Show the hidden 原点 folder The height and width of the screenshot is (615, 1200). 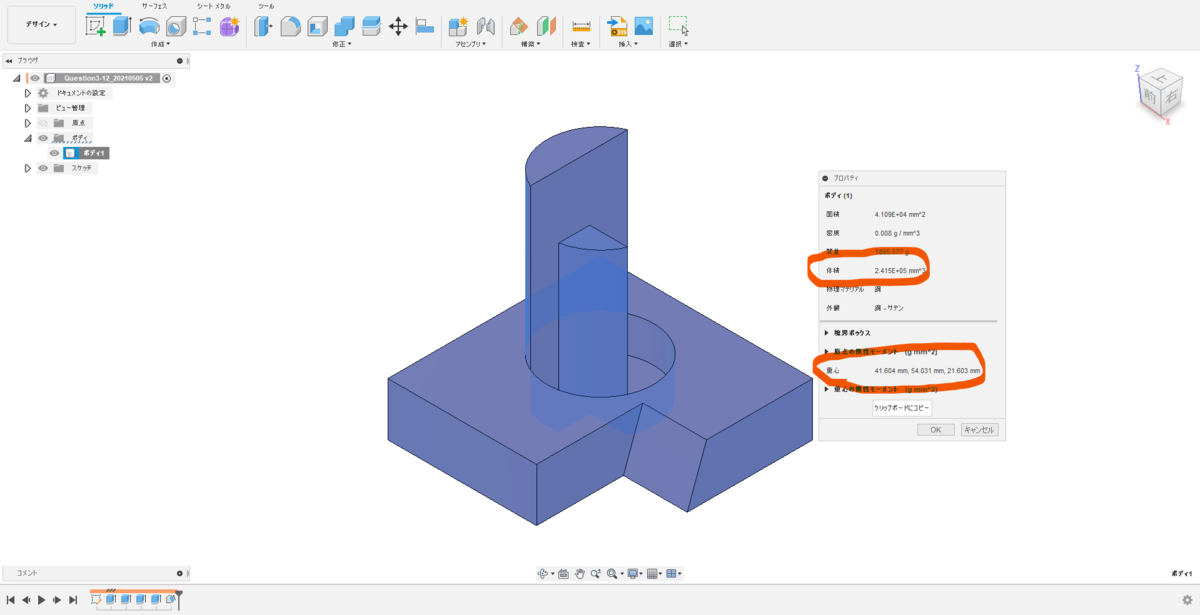43,123
